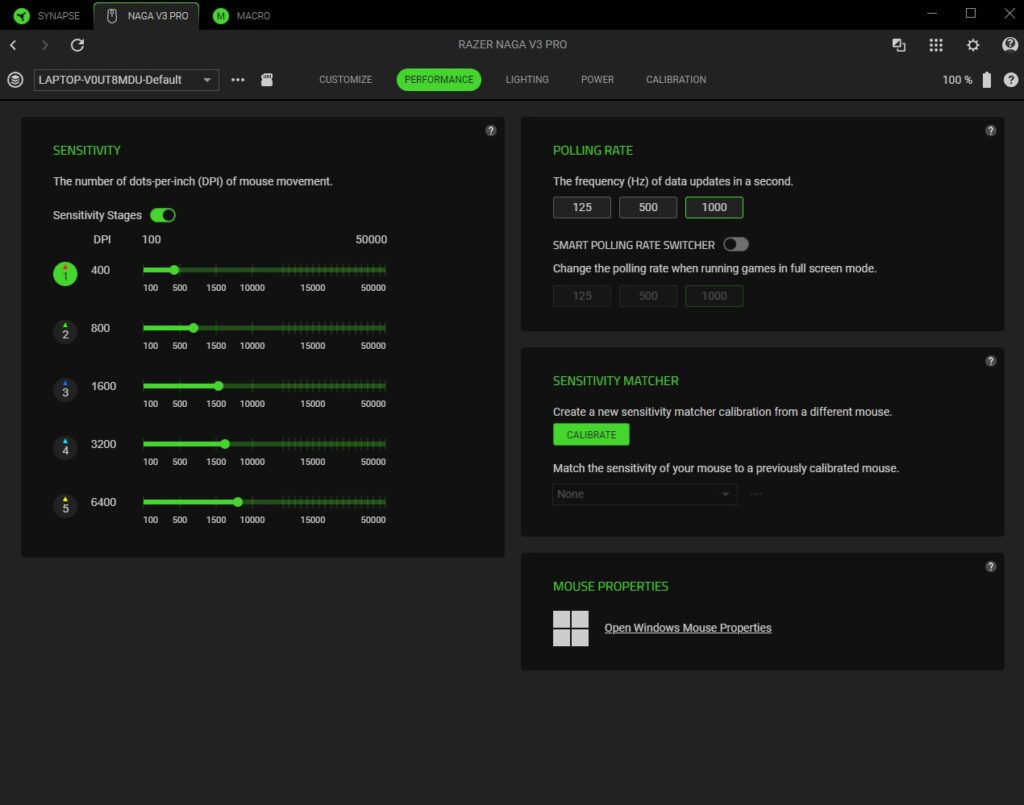1024x805 pixels.
Task: Expand the LAPTOP-V0UT8MDU-Default profile dropdown
Action: (x=126, y=80)
